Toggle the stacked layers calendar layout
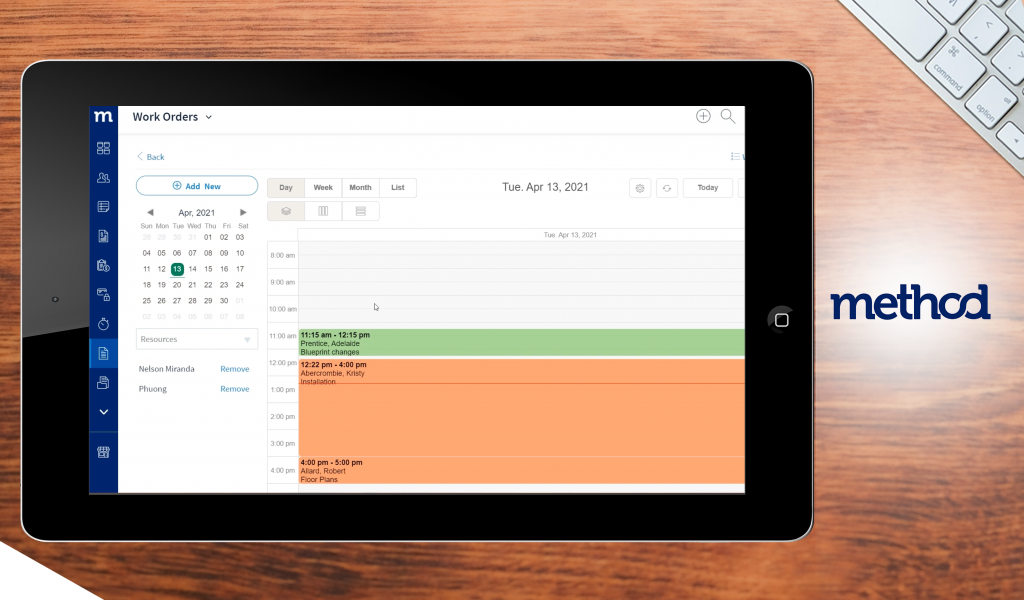The height and width of the screenshot is (600, 1024). click(285, 211)
